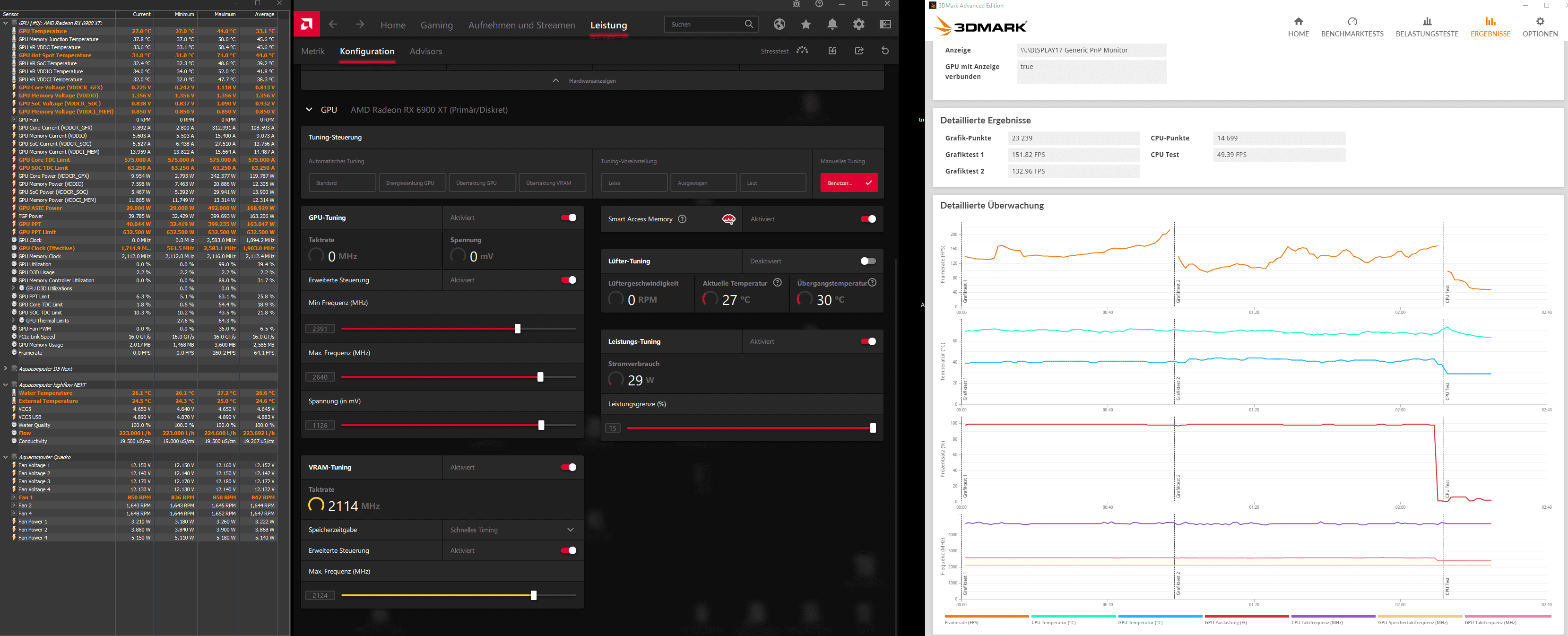Select the Leistung tab
1568x636 pixels.
pos(609,25)
